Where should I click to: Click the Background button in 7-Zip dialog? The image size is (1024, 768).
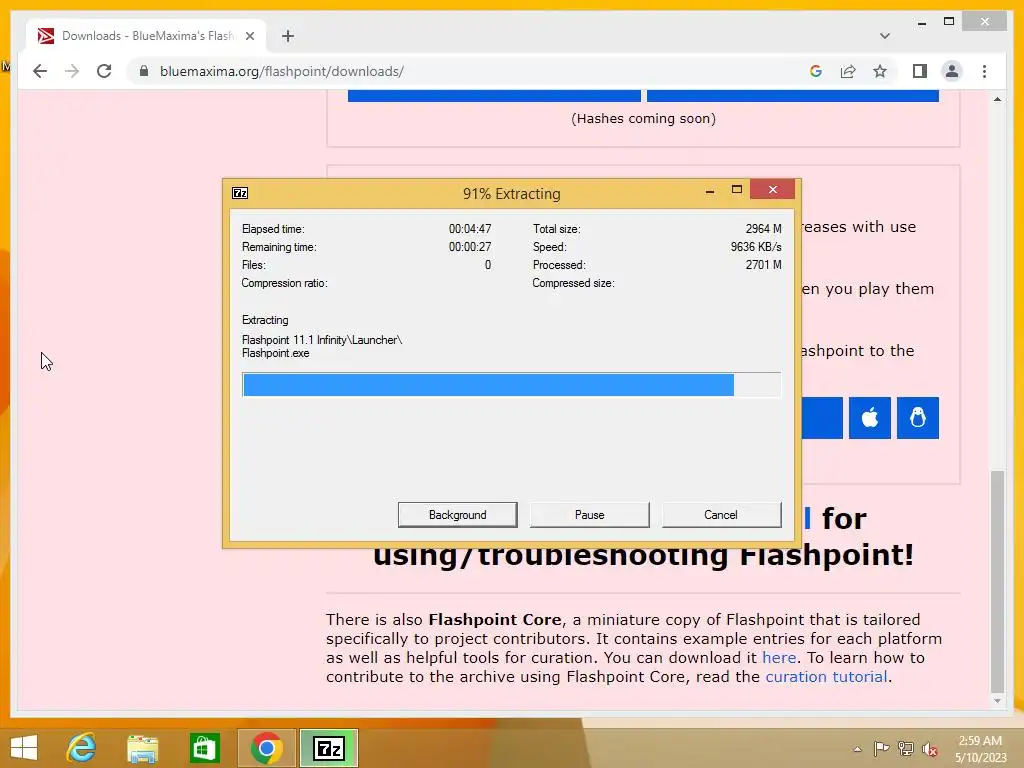pyautogui.click(x=457, y=515)
